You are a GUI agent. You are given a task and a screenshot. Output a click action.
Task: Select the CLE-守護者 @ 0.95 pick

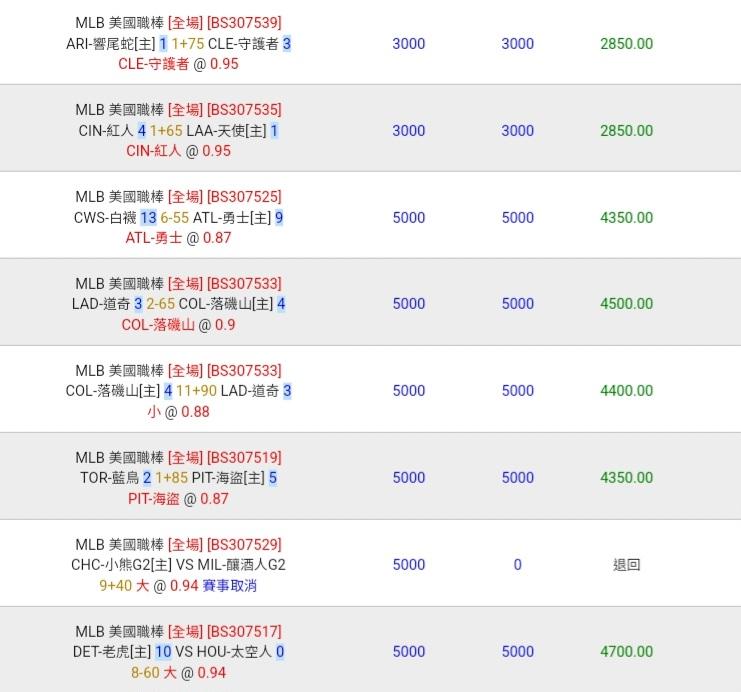tap(178, 64)
